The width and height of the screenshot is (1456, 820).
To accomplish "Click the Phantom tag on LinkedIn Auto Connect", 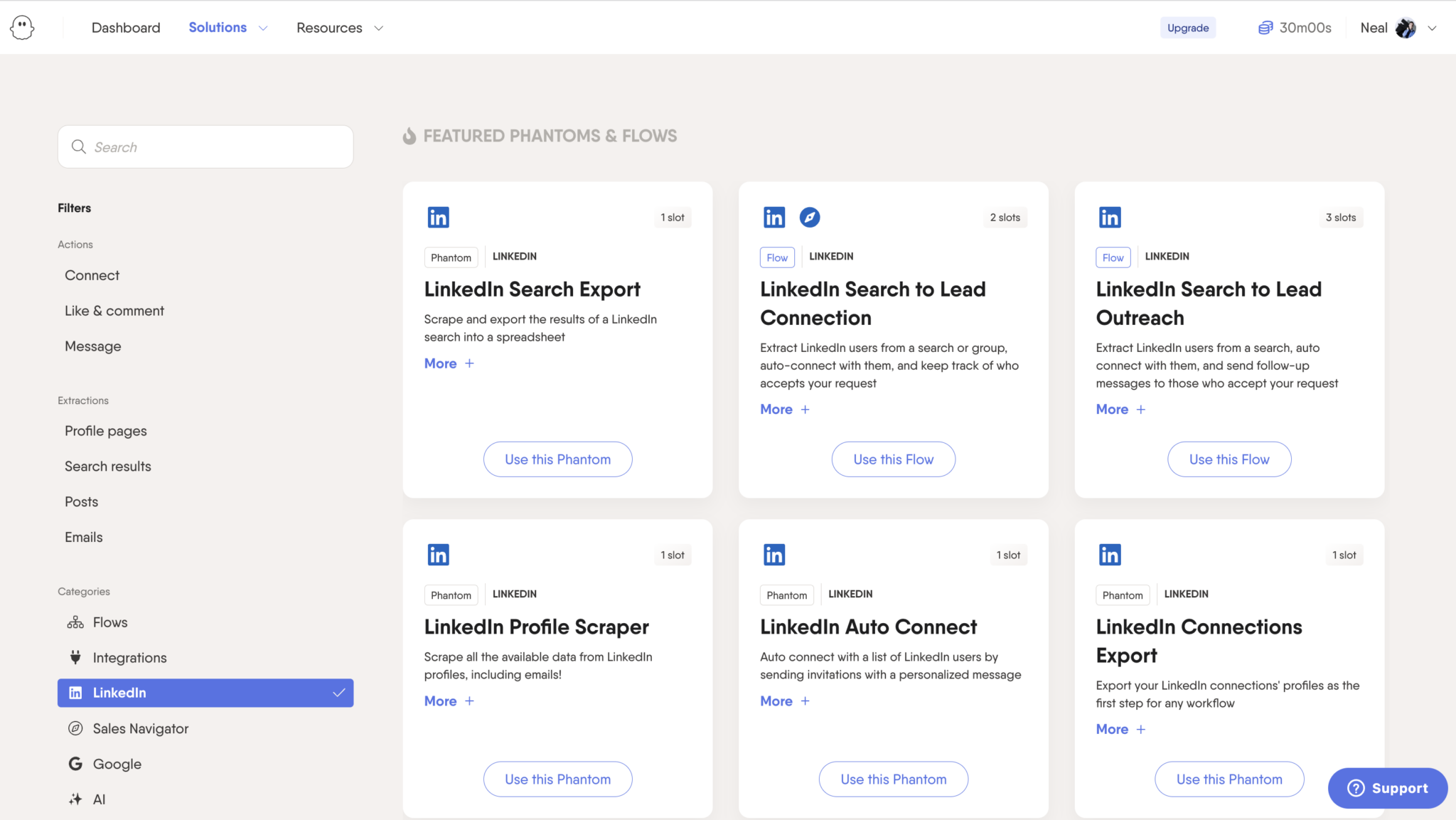I will tap(786, 595).
